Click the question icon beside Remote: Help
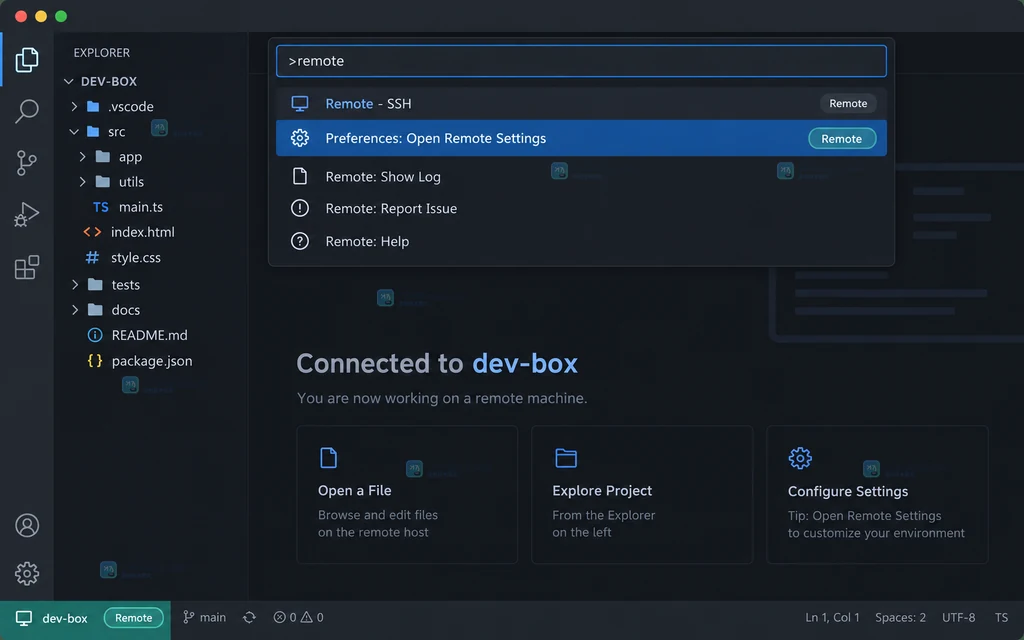This screenshot has height=640, width=1024. pyautogui.click(x=300, y=241)
